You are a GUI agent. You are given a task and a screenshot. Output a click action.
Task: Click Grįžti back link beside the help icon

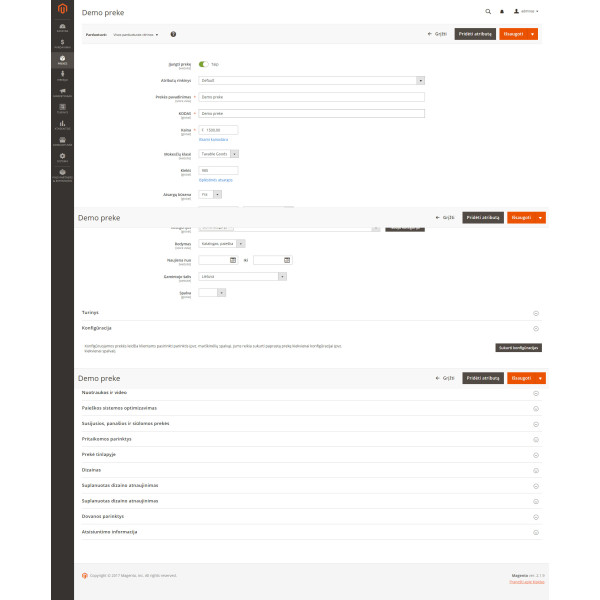[437, 34]
